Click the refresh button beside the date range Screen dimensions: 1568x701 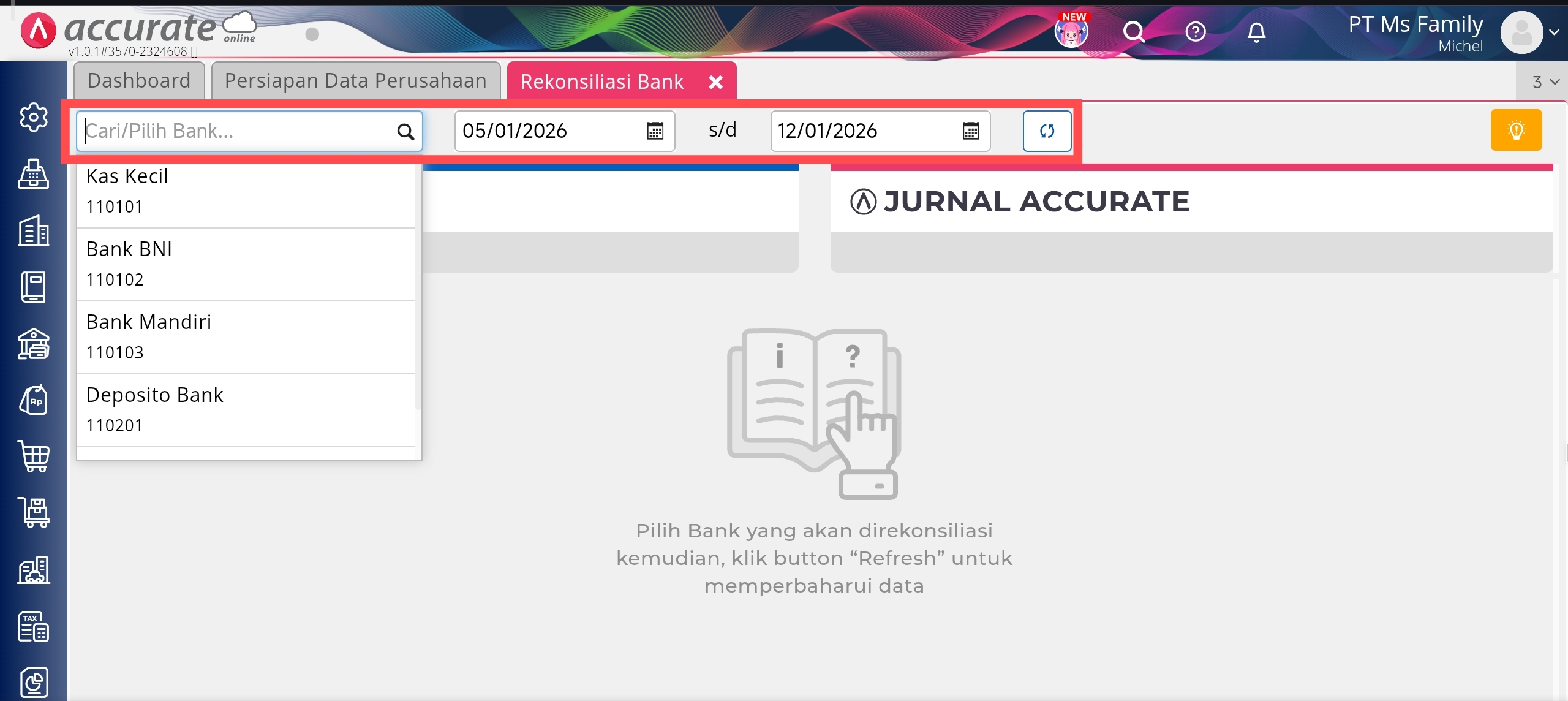coord(1047,131)
